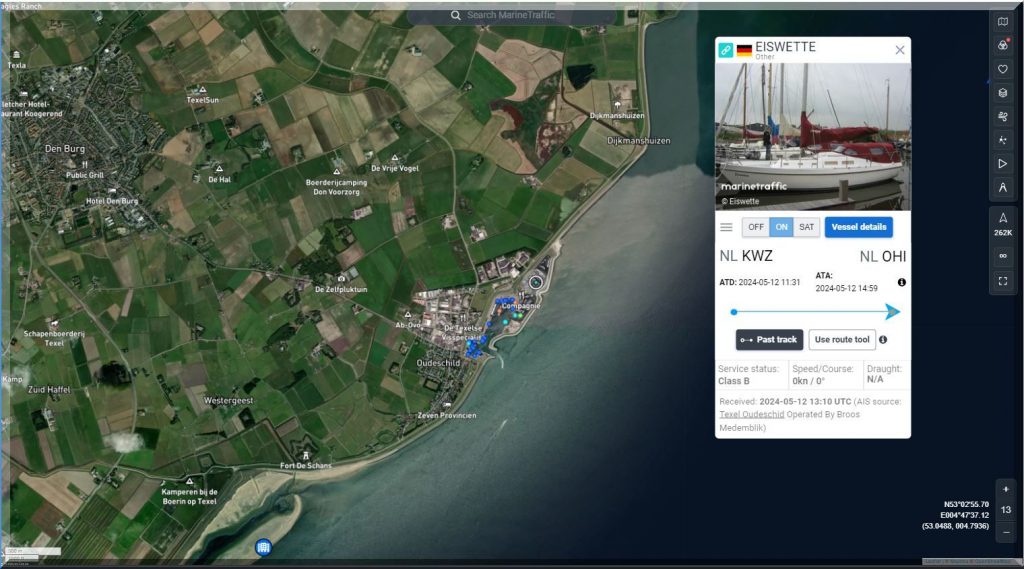Show the wind weather layer icon
The height and width of the screenshot is (569, 1024).
click(1003, 117)
